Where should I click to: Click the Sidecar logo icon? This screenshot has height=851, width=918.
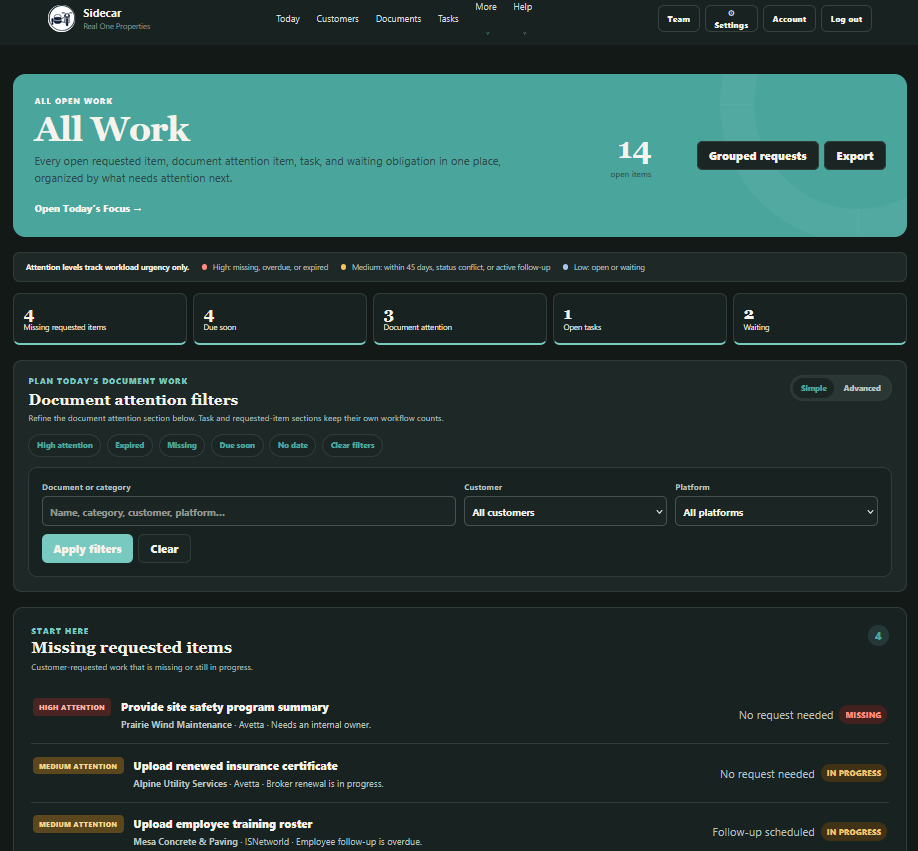tap(61, 19)
